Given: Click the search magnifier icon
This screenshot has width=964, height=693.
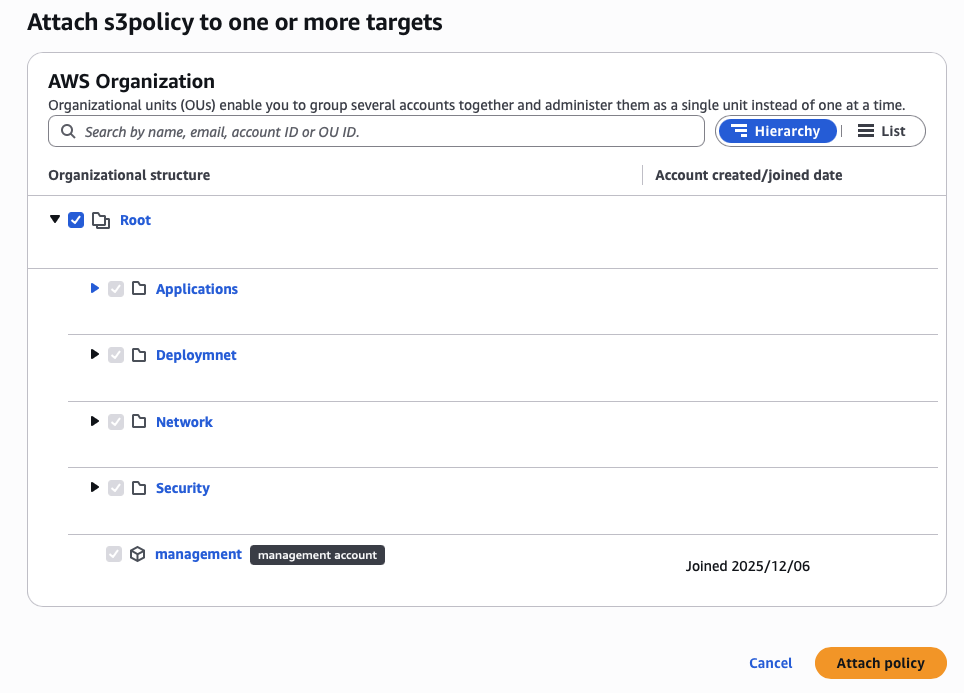Looking at the screenshot, I should coord(68,131).
